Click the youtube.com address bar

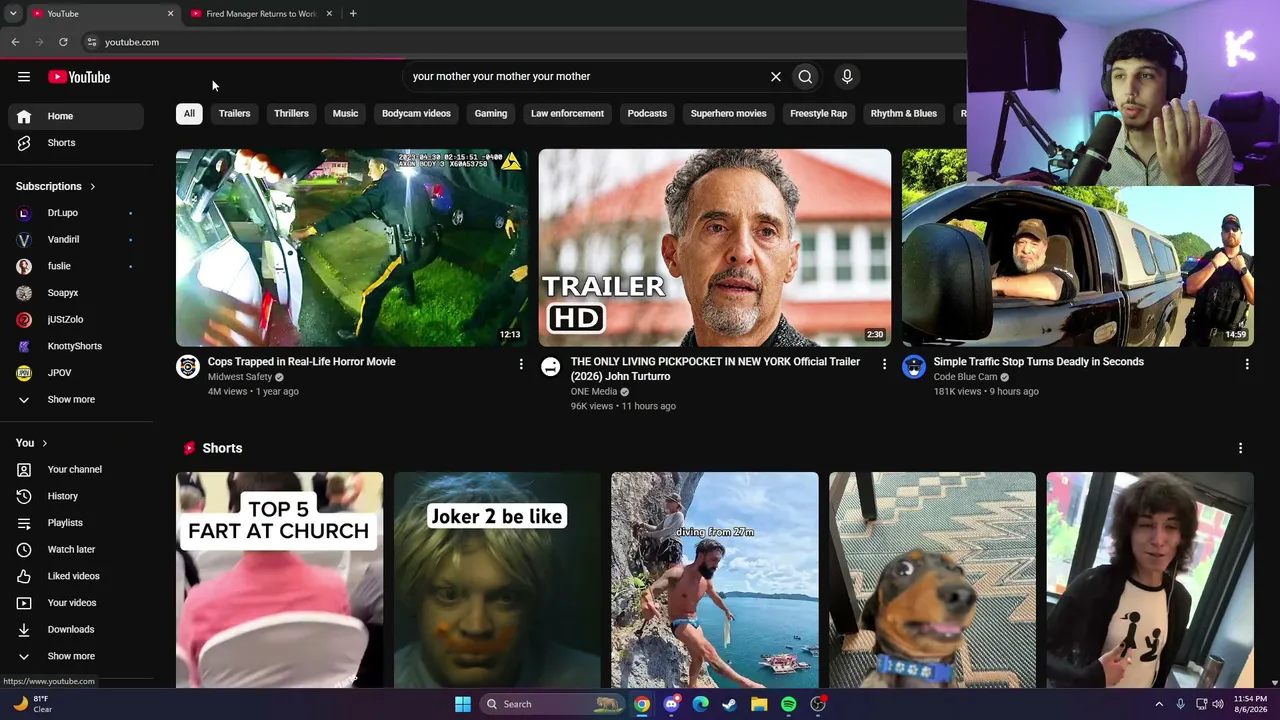point(520,42)
